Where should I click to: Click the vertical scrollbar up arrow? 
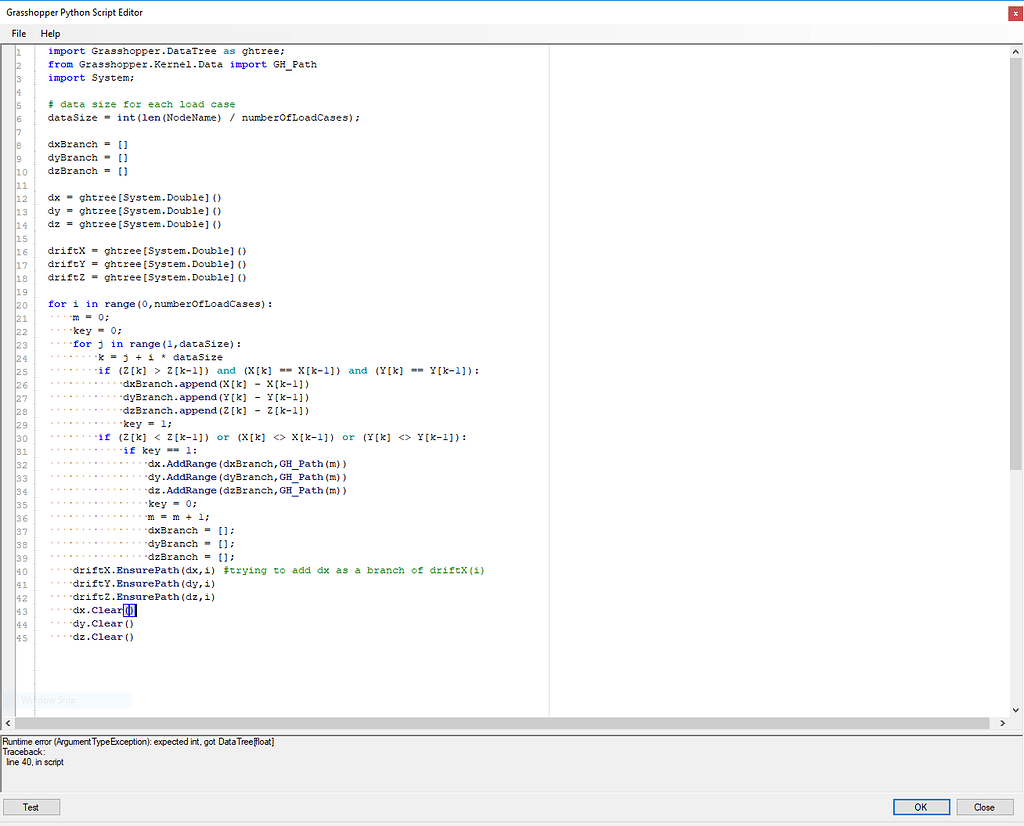(x=1015, y=50)
